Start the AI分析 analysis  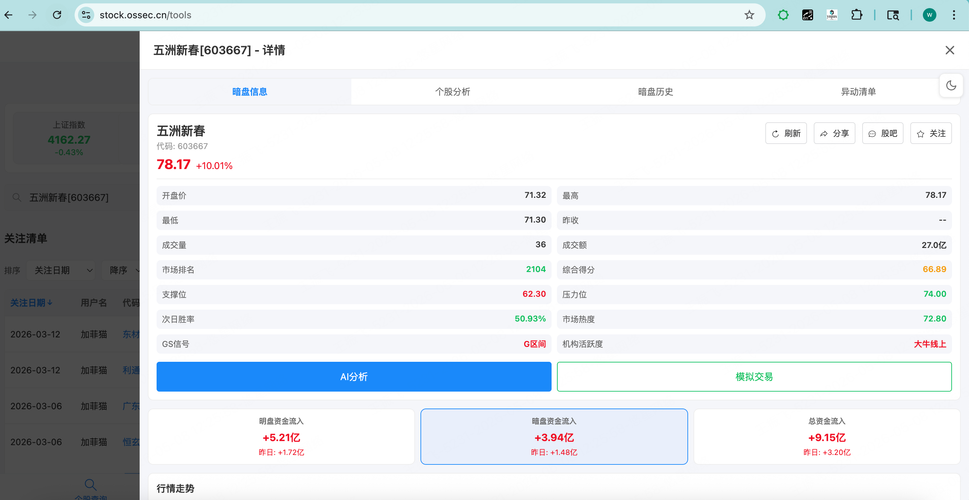point(354,376)
